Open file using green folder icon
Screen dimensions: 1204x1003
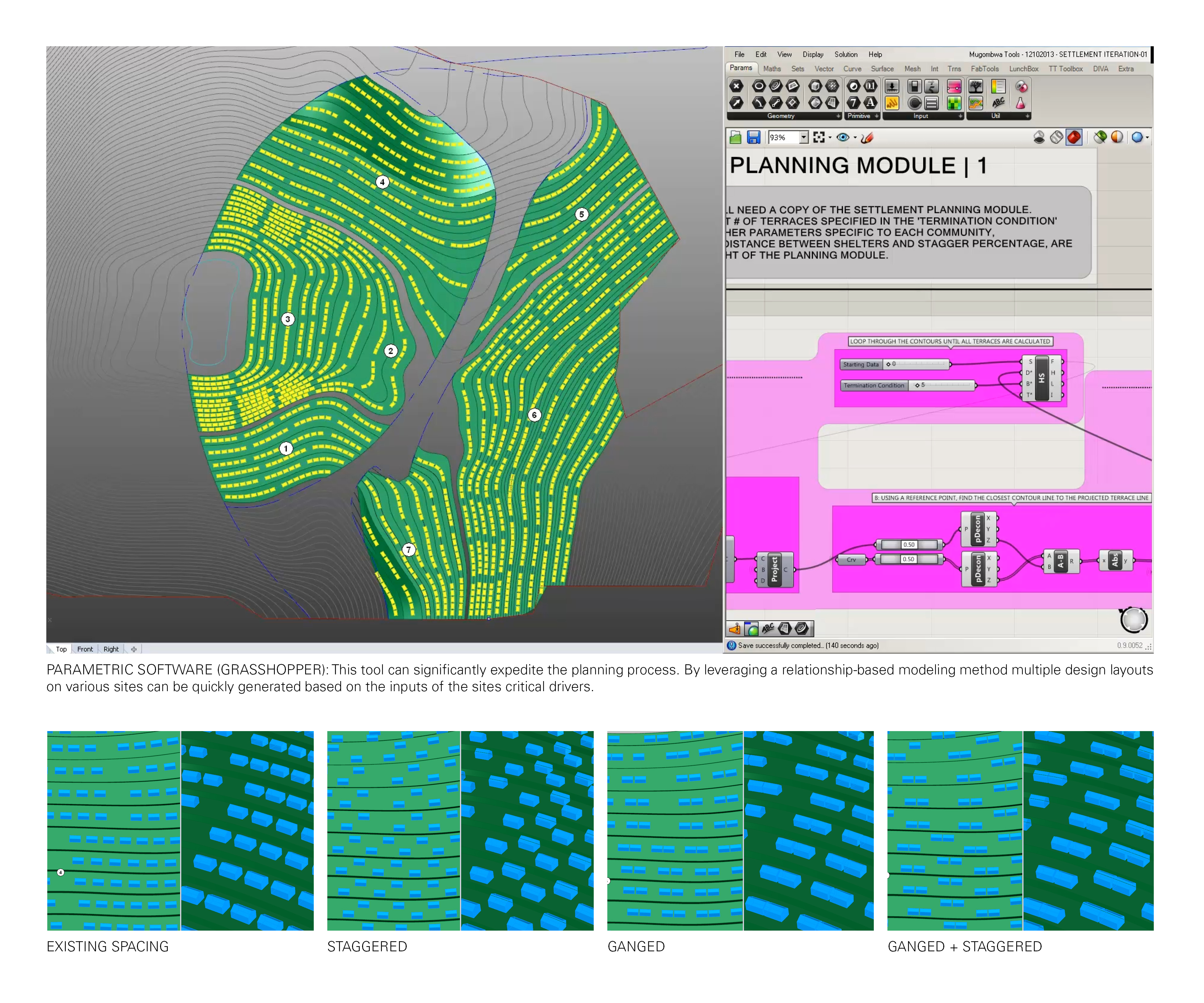(736, 138)
